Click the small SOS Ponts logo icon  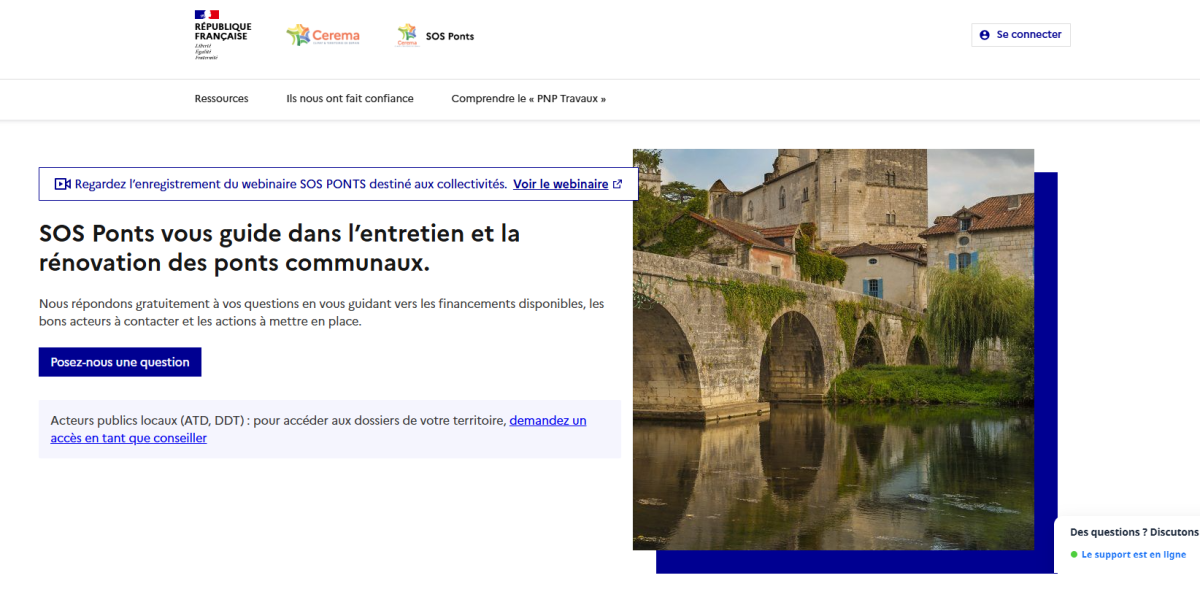[407, 35]
